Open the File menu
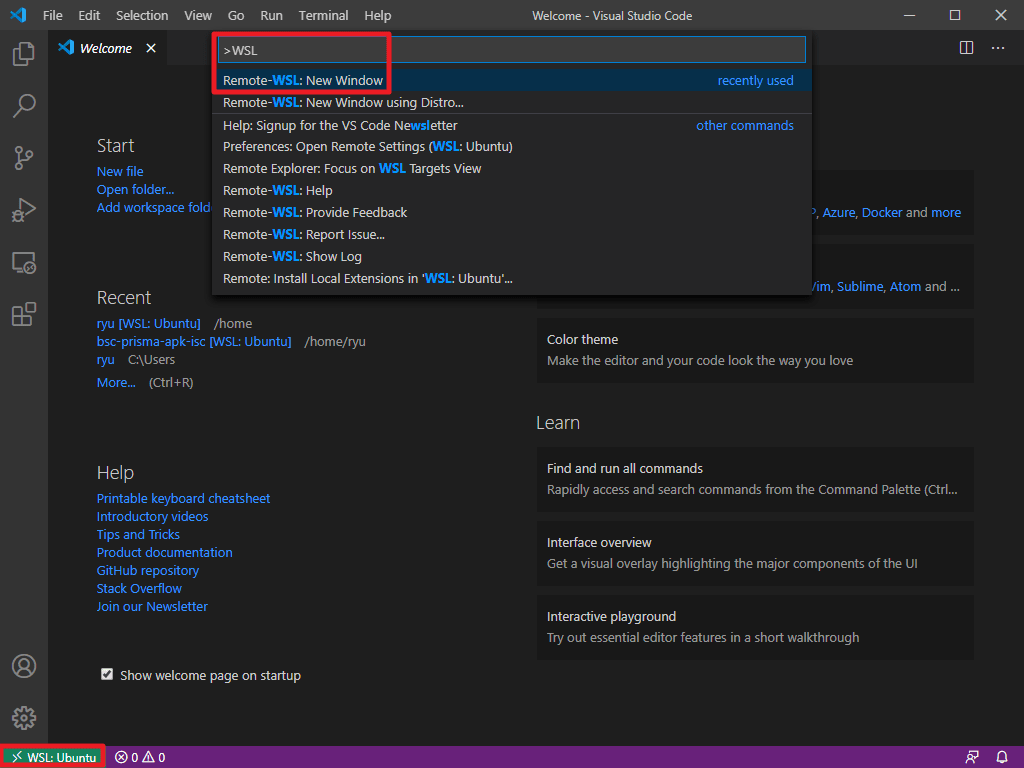 coord(52,15)
